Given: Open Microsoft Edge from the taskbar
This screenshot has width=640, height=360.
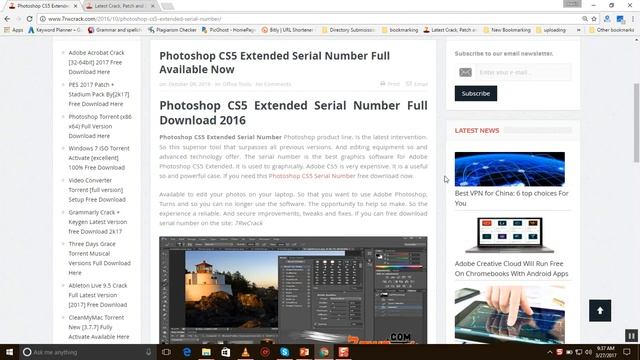Looking at the screenshot, I should pyautogui.click(x=187, y=352).
